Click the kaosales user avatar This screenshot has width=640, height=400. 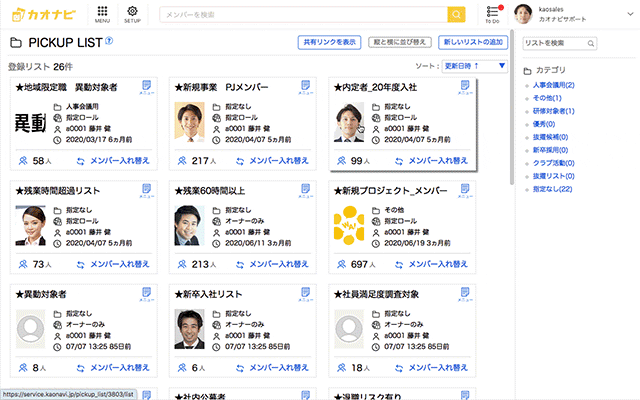[523, 13]
